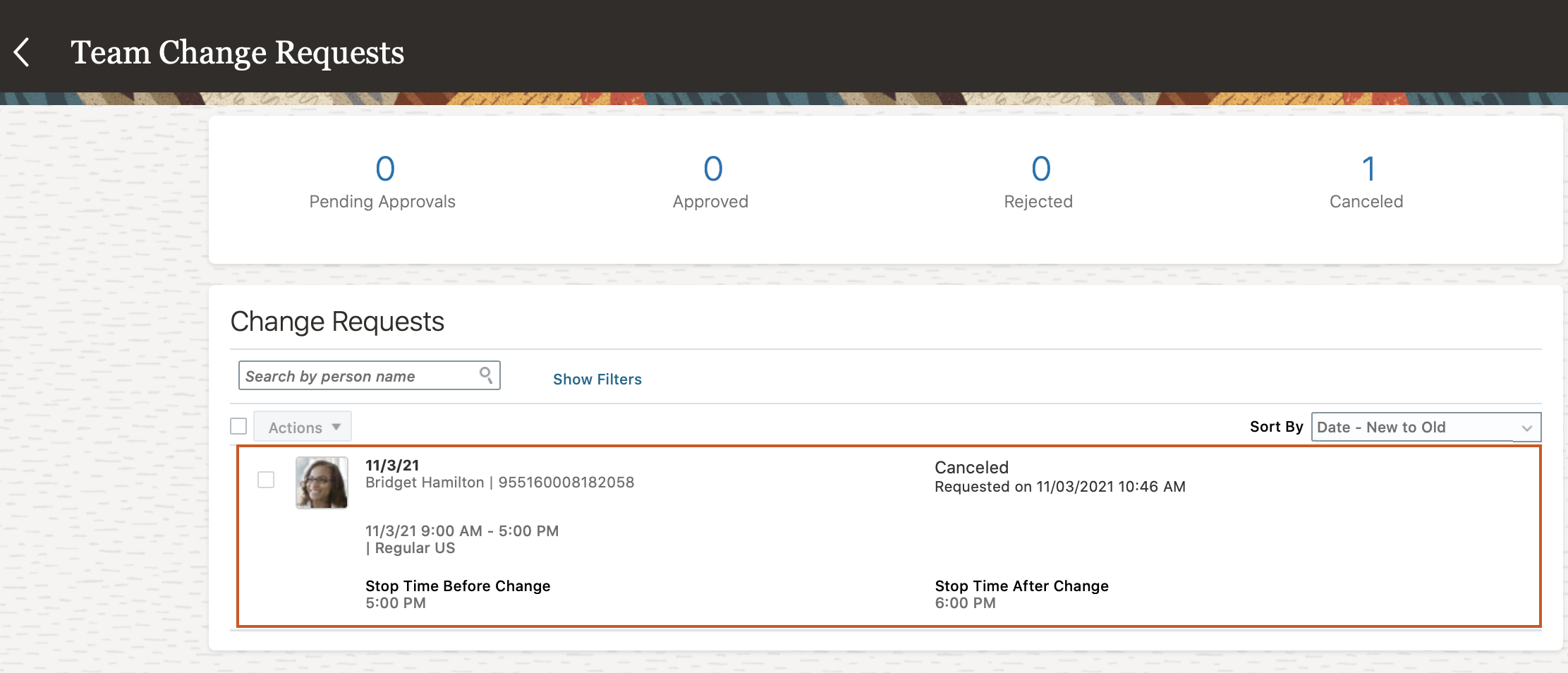Open the Actions dropdown menu
This screenshot has height=673, width=1568.
(303, 427)
